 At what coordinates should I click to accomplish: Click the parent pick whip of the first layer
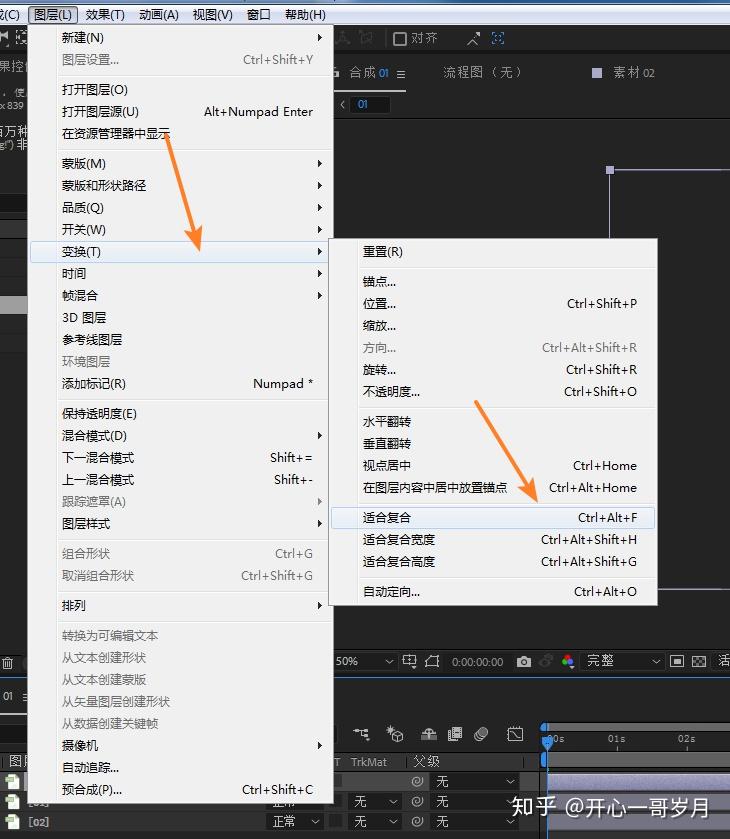(x=417, y=782)
